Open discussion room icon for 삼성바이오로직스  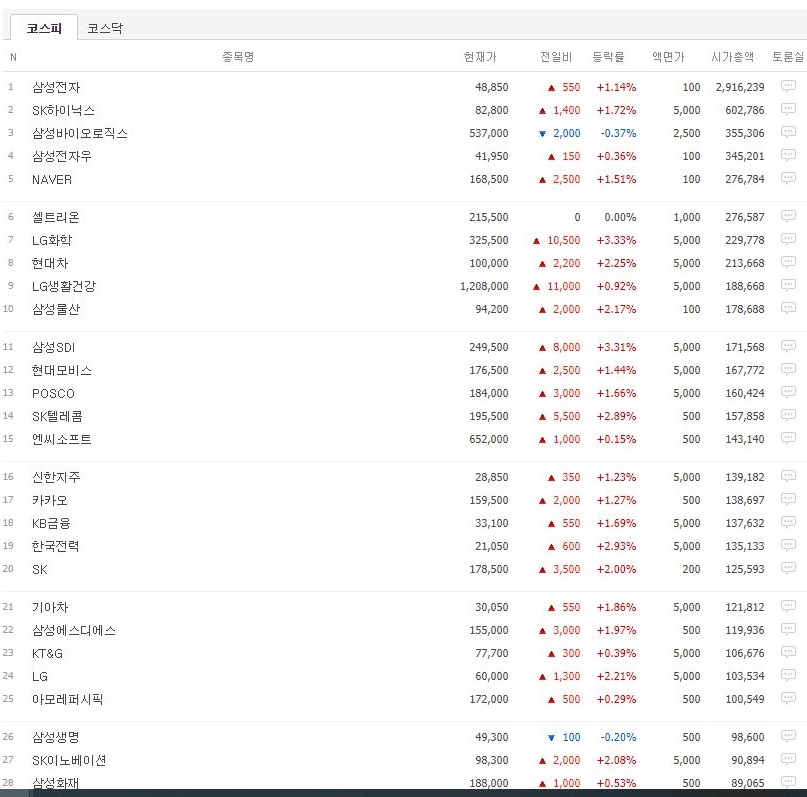(x=788, y=132)
